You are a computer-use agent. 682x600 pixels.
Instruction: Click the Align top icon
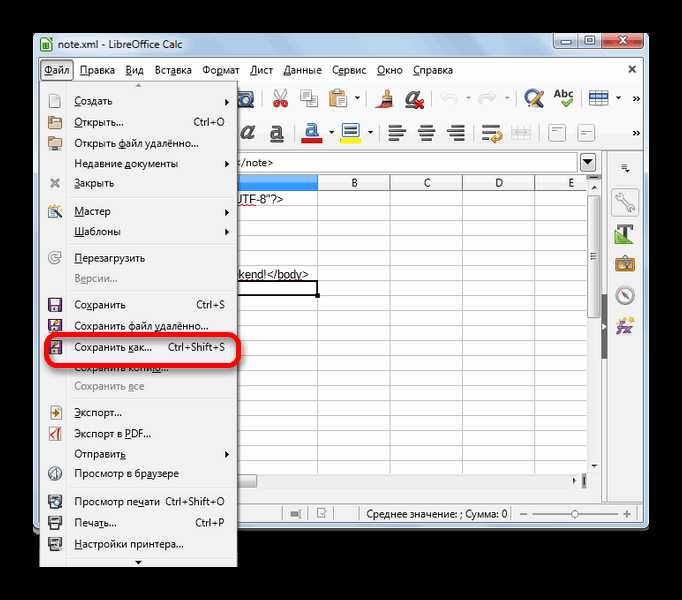click(557, 133)
